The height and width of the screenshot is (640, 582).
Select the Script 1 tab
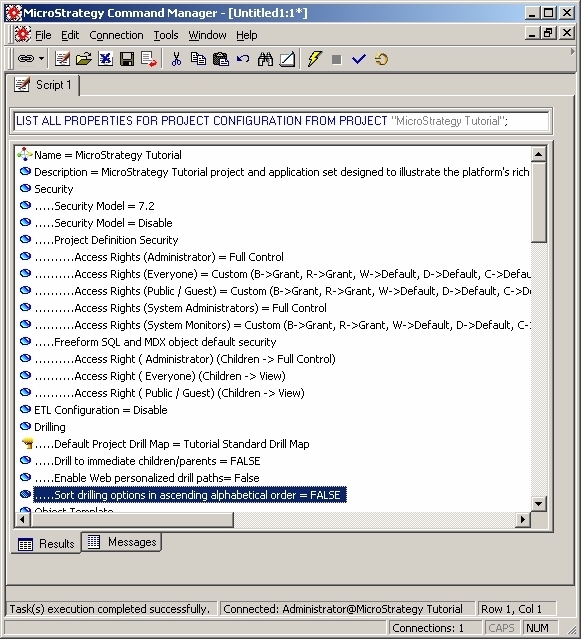(44, 85)
